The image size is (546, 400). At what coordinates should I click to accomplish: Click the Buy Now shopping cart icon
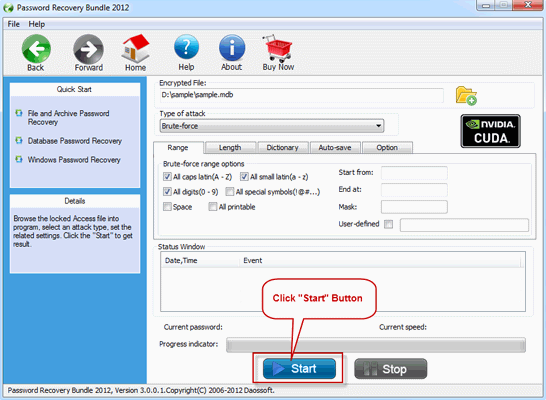pos(278,48)
